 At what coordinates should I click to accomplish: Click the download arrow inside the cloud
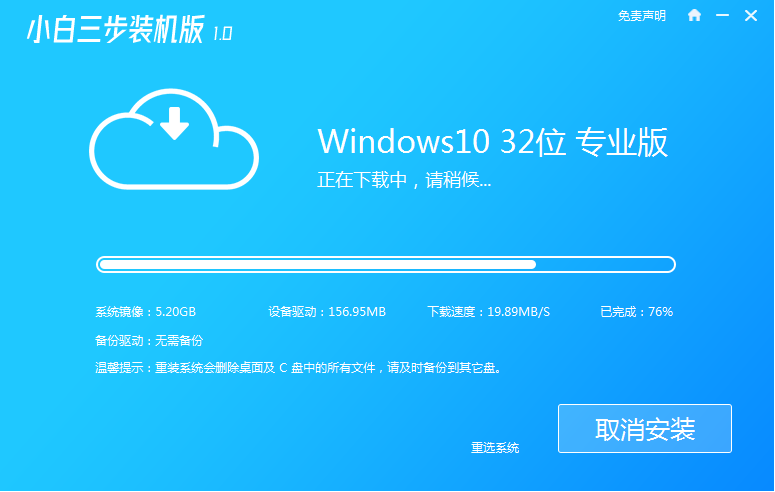pyautogui.click(x=174, y=123)
